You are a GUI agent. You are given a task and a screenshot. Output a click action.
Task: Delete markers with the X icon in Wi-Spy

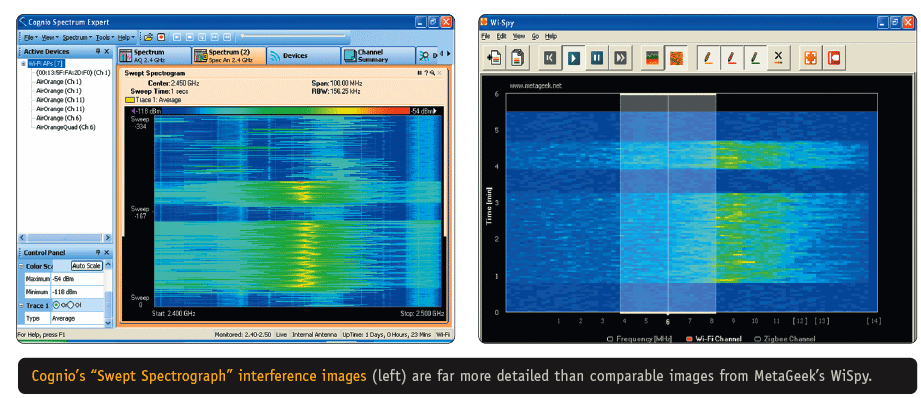tap(778, 58)
